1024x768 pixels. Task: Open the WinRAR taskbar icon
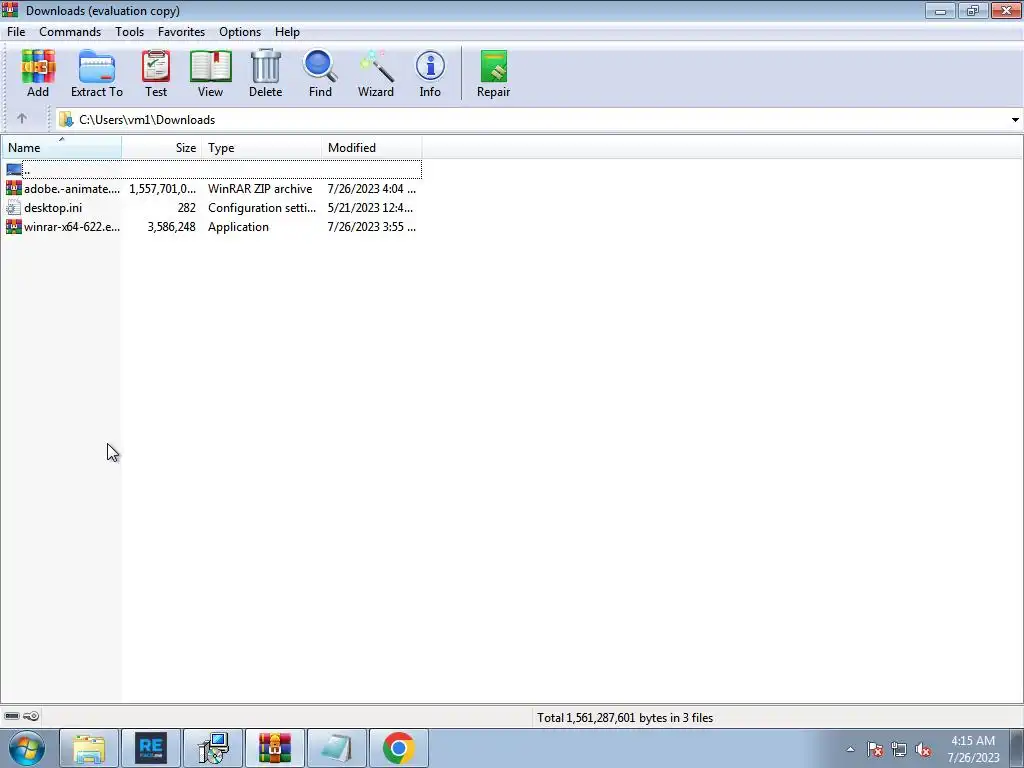274,748
